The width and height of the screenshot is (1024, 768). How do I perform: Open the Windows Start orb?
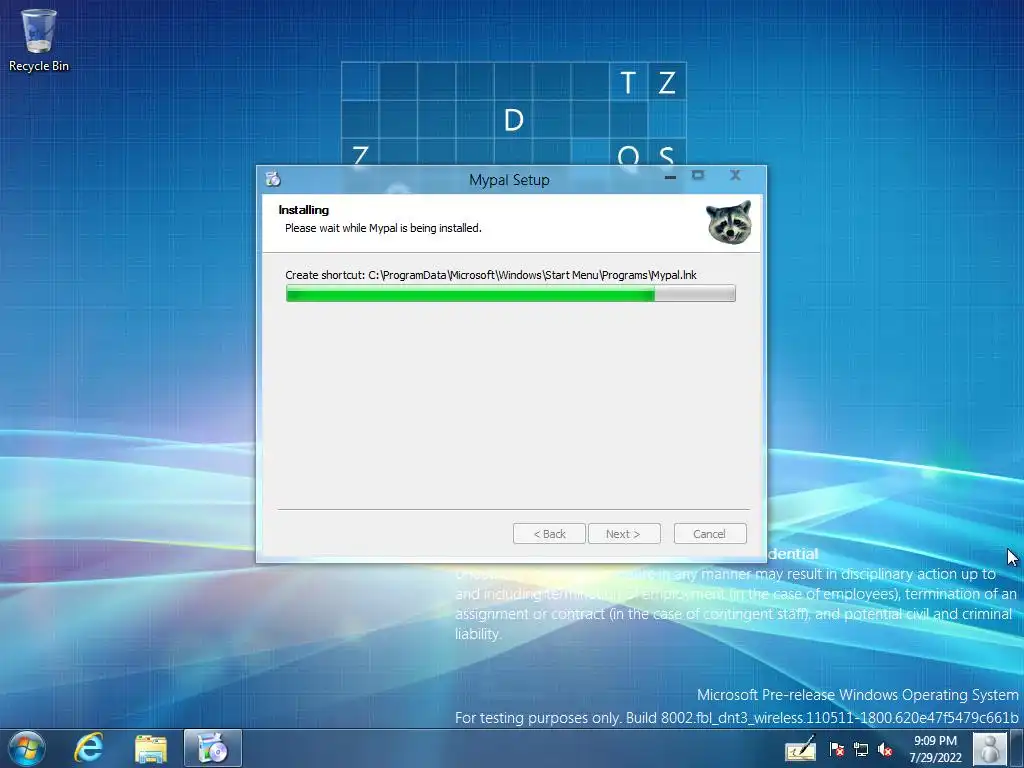pyautogui.click(x=27, y=748)
